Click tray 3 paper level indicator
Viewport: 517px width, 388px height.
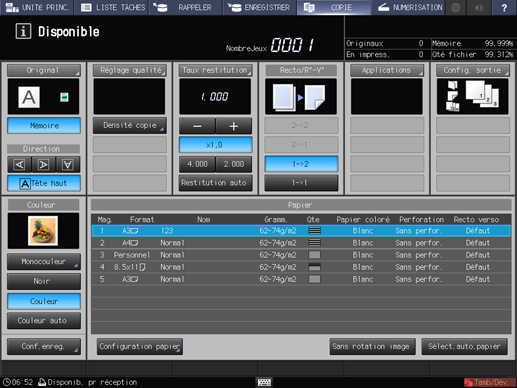[314, 255]
